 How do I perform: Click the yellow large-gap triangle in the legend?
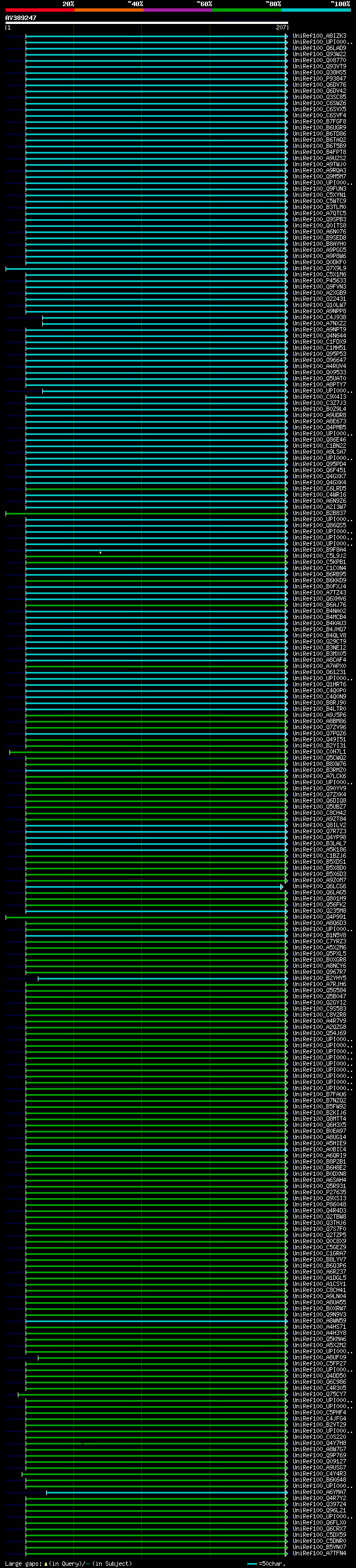click(46, 1564)
